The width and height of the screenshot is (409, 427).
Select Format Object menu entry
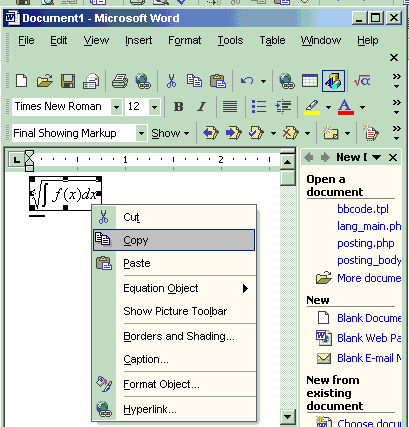tap(174, 384)
